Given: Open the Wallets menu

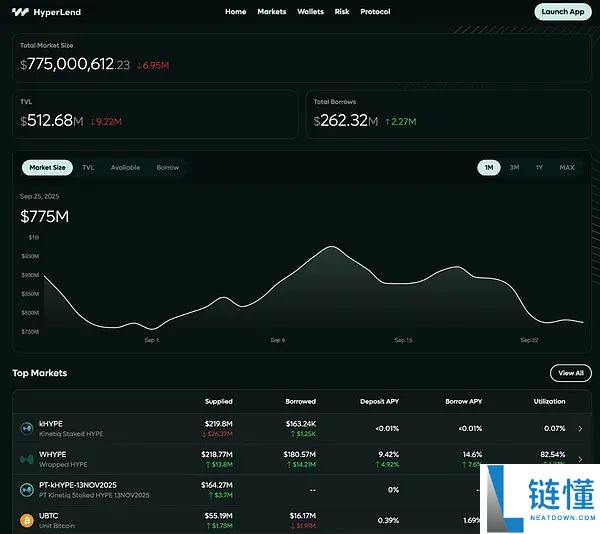Looking at the screenshot, I should (x=310, y=12).
